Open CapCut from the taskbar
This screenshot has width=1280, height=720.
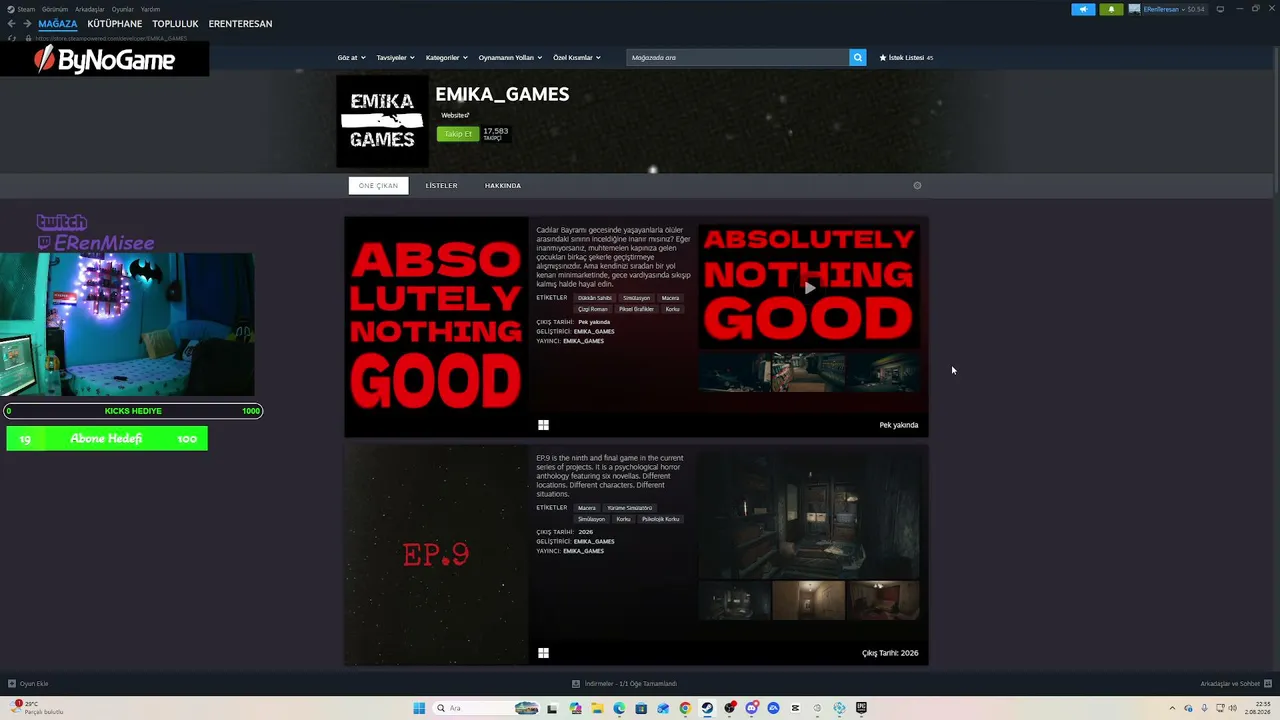tap(795, 708)
